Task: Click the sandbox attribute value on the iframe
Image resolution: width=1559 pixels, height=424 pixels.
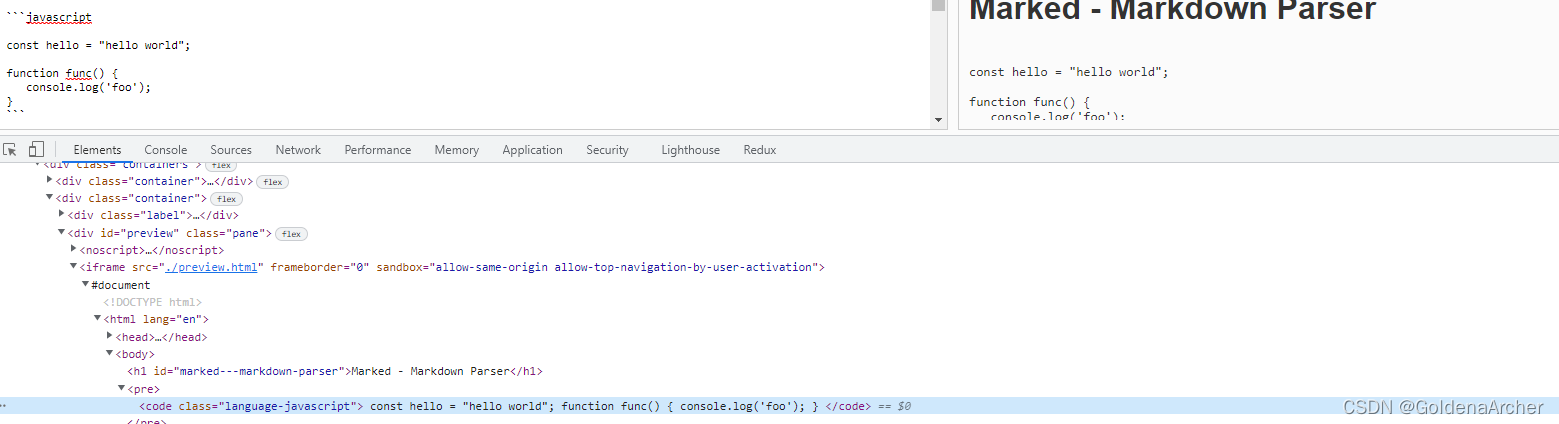Action: 626,268
